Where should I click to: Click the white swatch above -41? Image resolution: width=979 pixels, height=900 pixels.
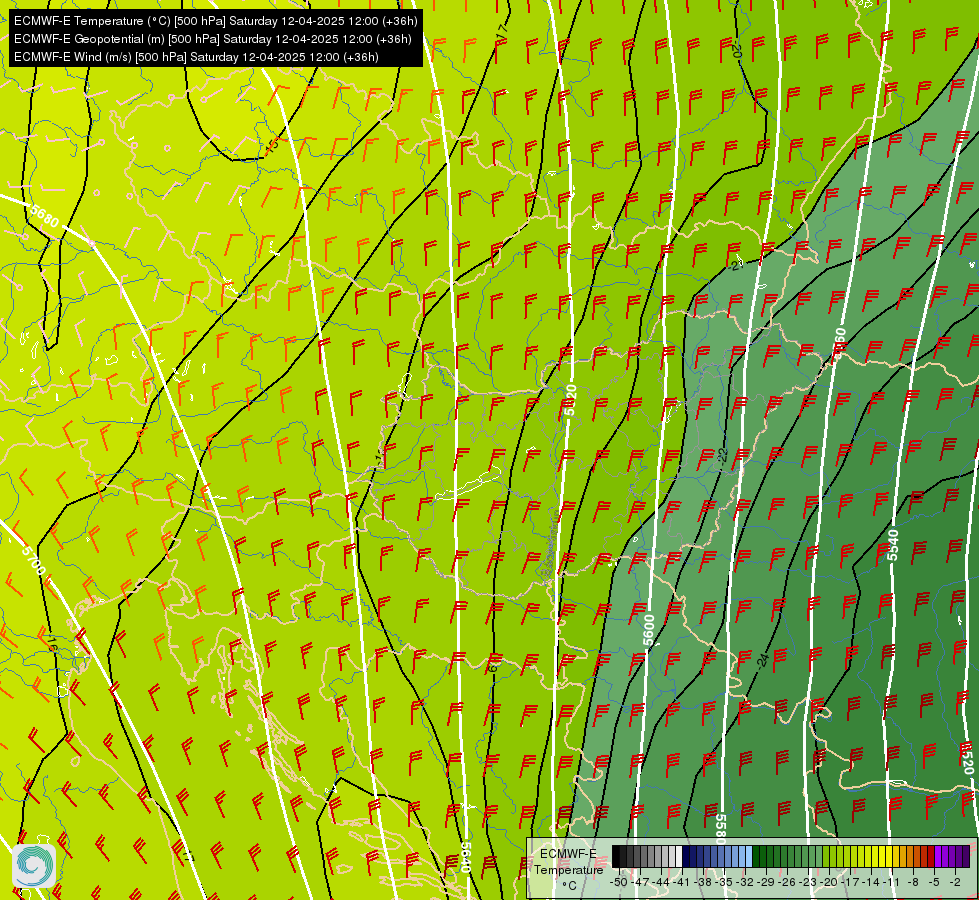pos(679,856)
